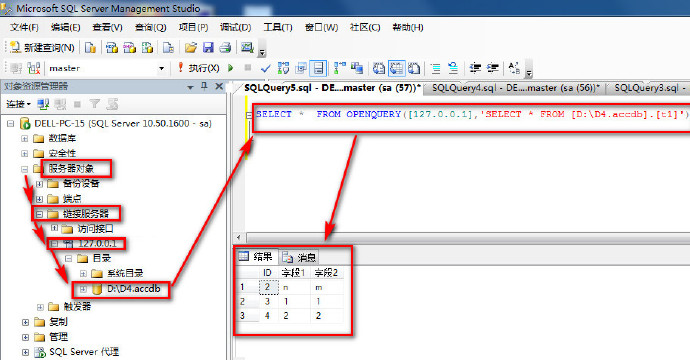This screenshot has height=360, width=690.
Task: Open the 查询(Q) menu
Action: 150,27
